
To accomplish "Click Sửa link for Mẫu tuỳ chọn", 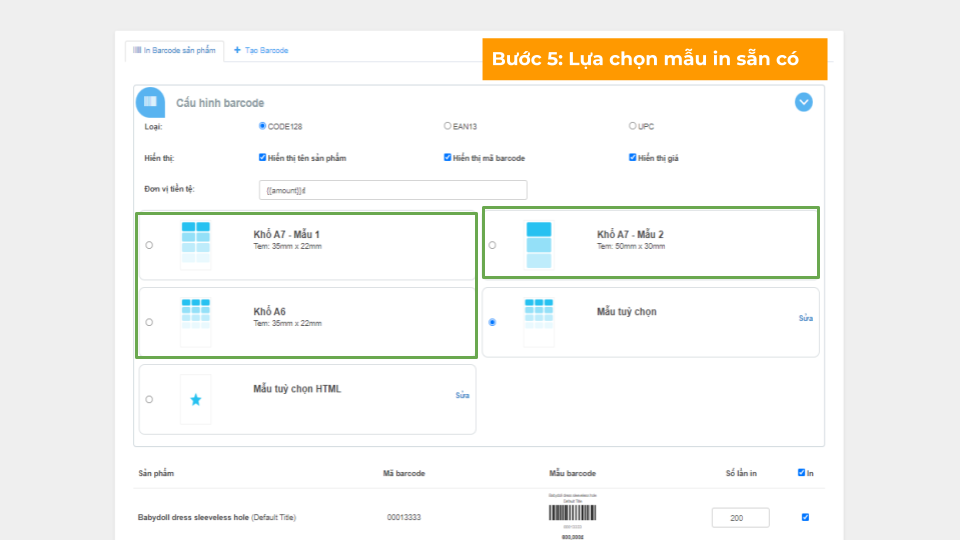I will (805, 318).
